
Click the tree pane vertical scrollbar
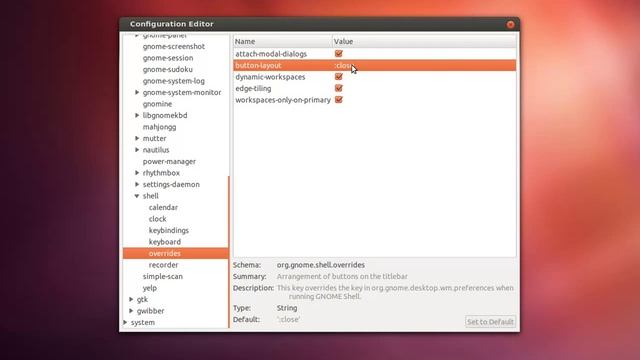(229, 252)
